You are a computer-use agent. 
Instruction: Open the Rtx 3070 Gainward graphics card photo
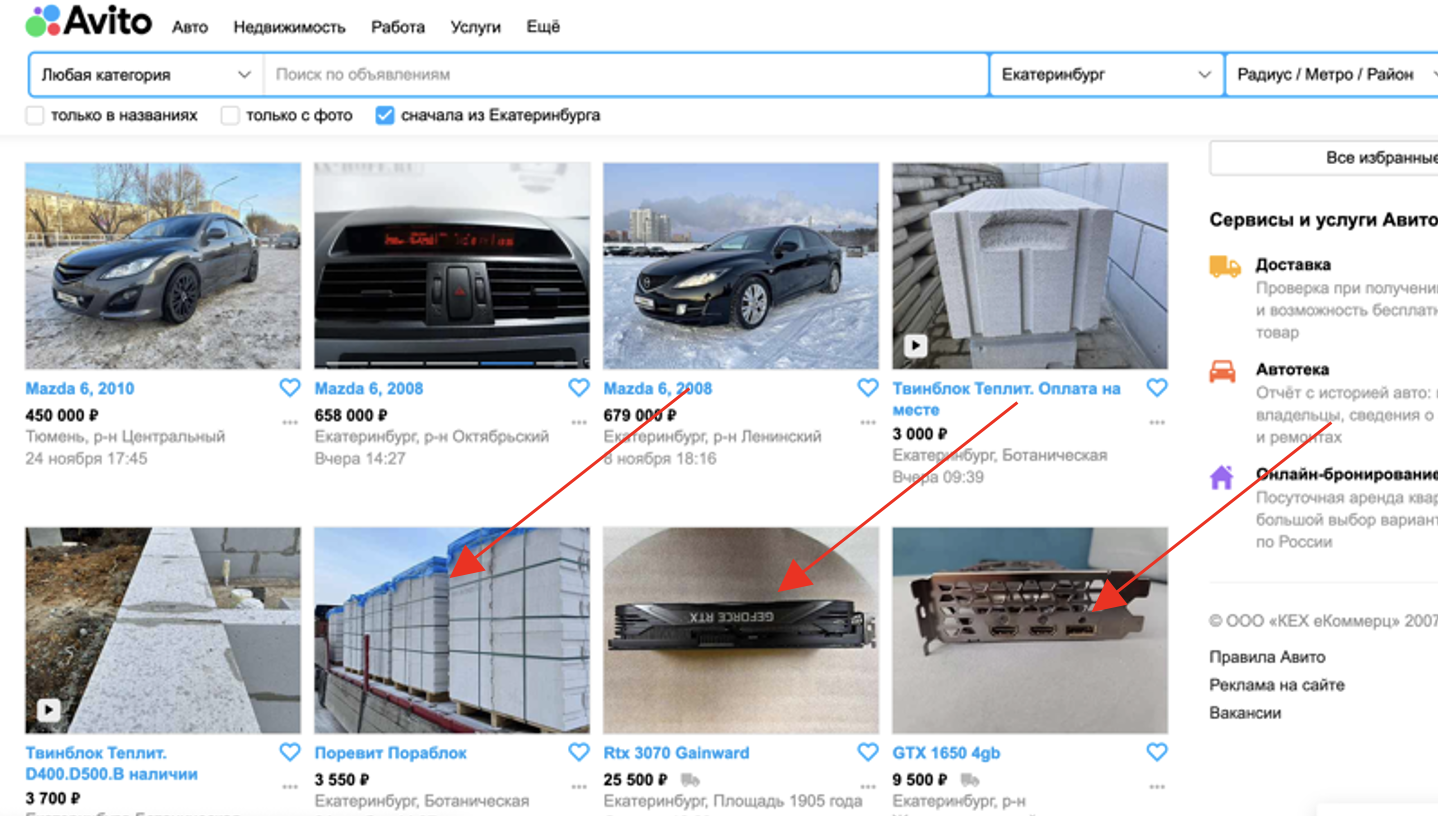[x=741, y=631]
